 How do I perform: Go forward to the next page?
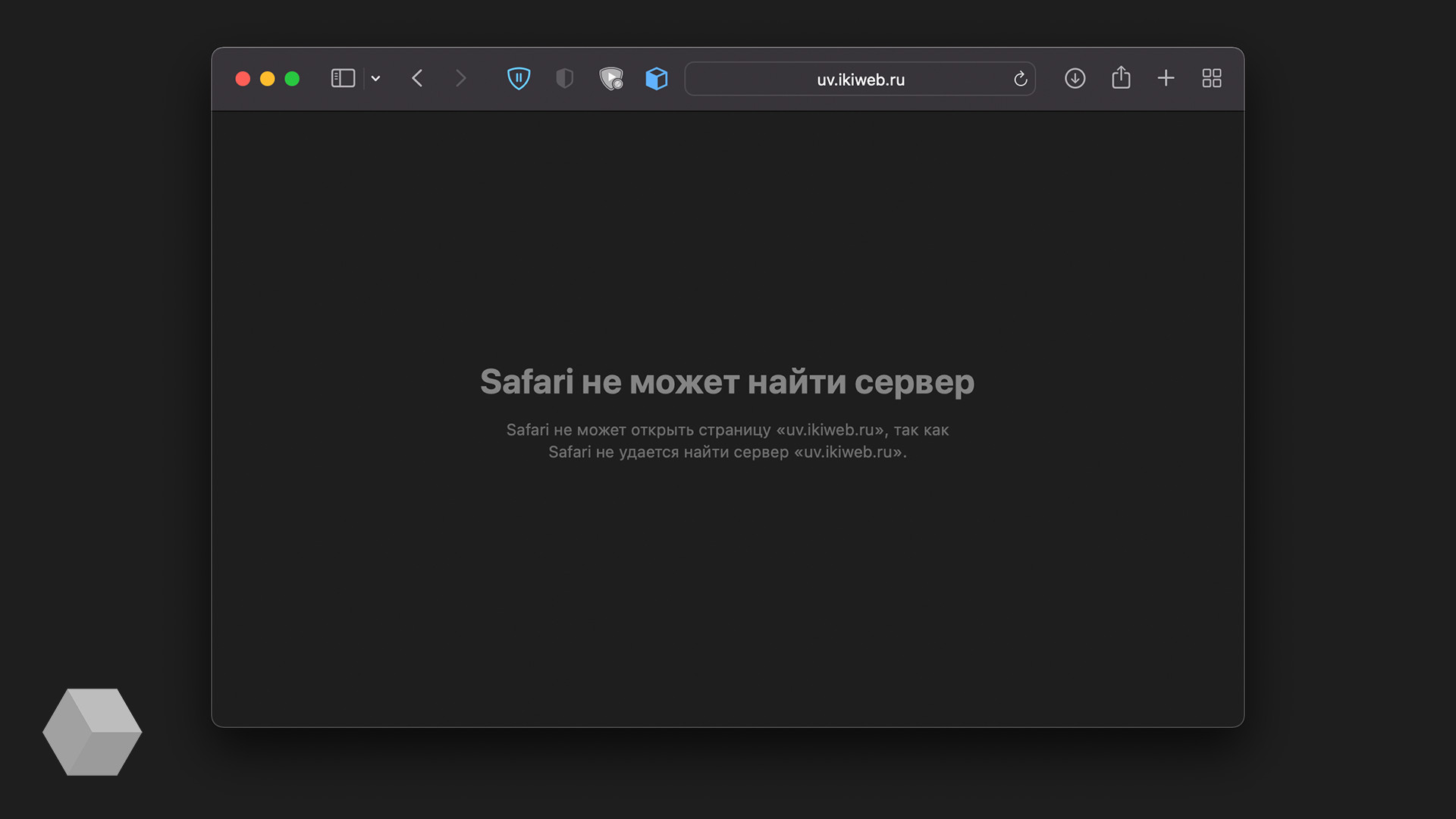click(x=460, y=78)
